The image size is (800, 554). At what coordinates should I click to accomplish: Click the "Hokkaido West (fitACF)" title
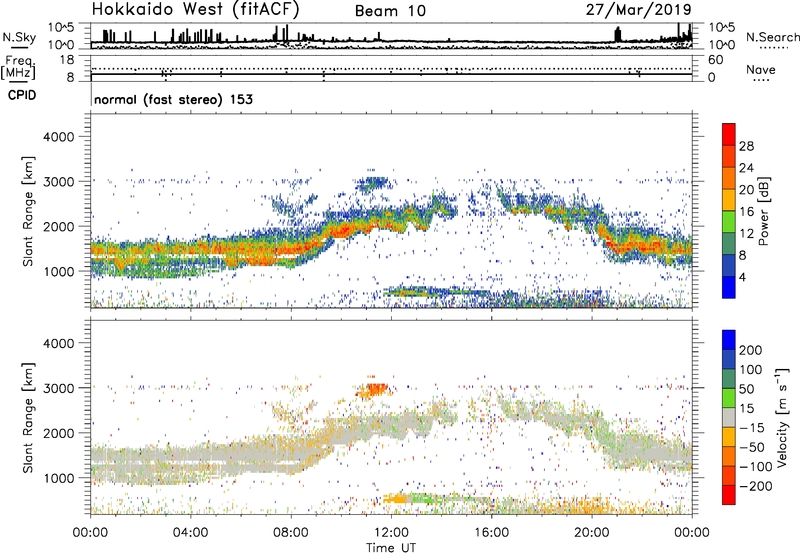pos(195,9)
